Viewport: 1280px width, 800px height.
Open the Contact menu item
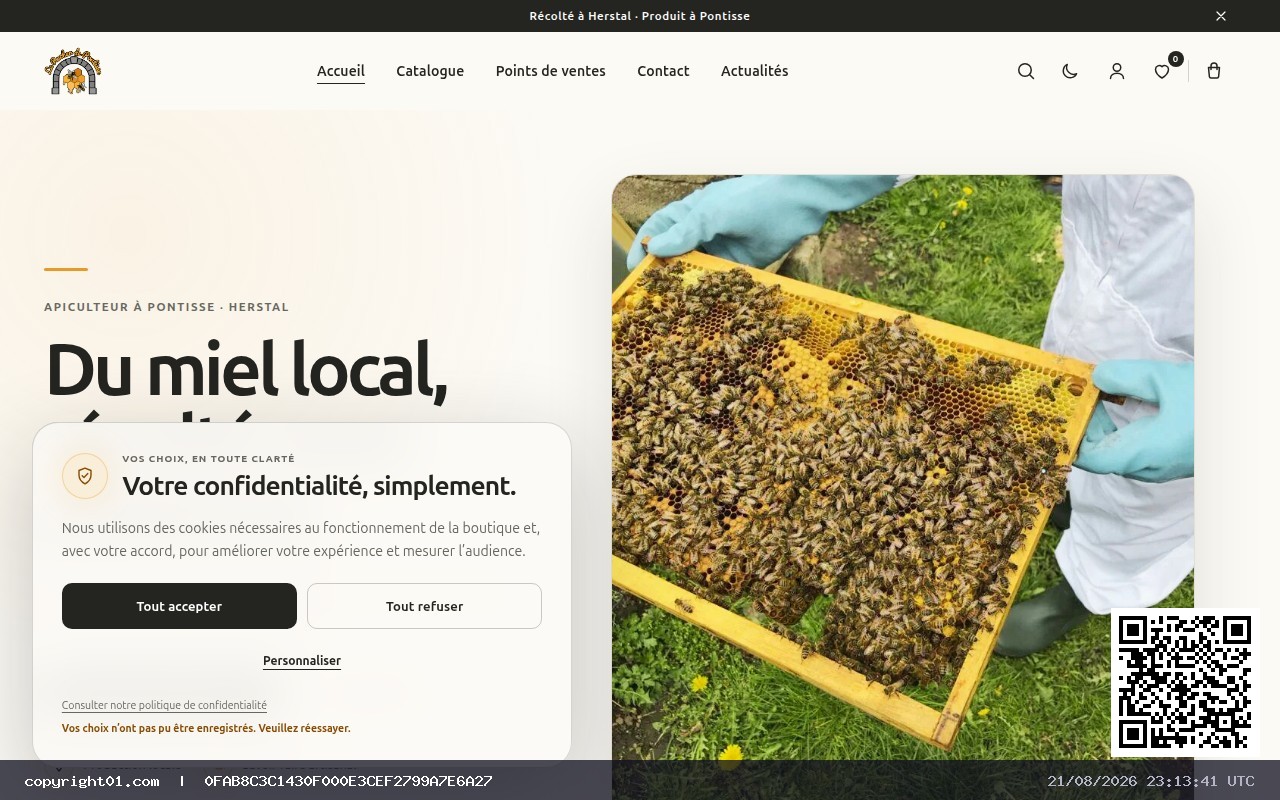663,71
